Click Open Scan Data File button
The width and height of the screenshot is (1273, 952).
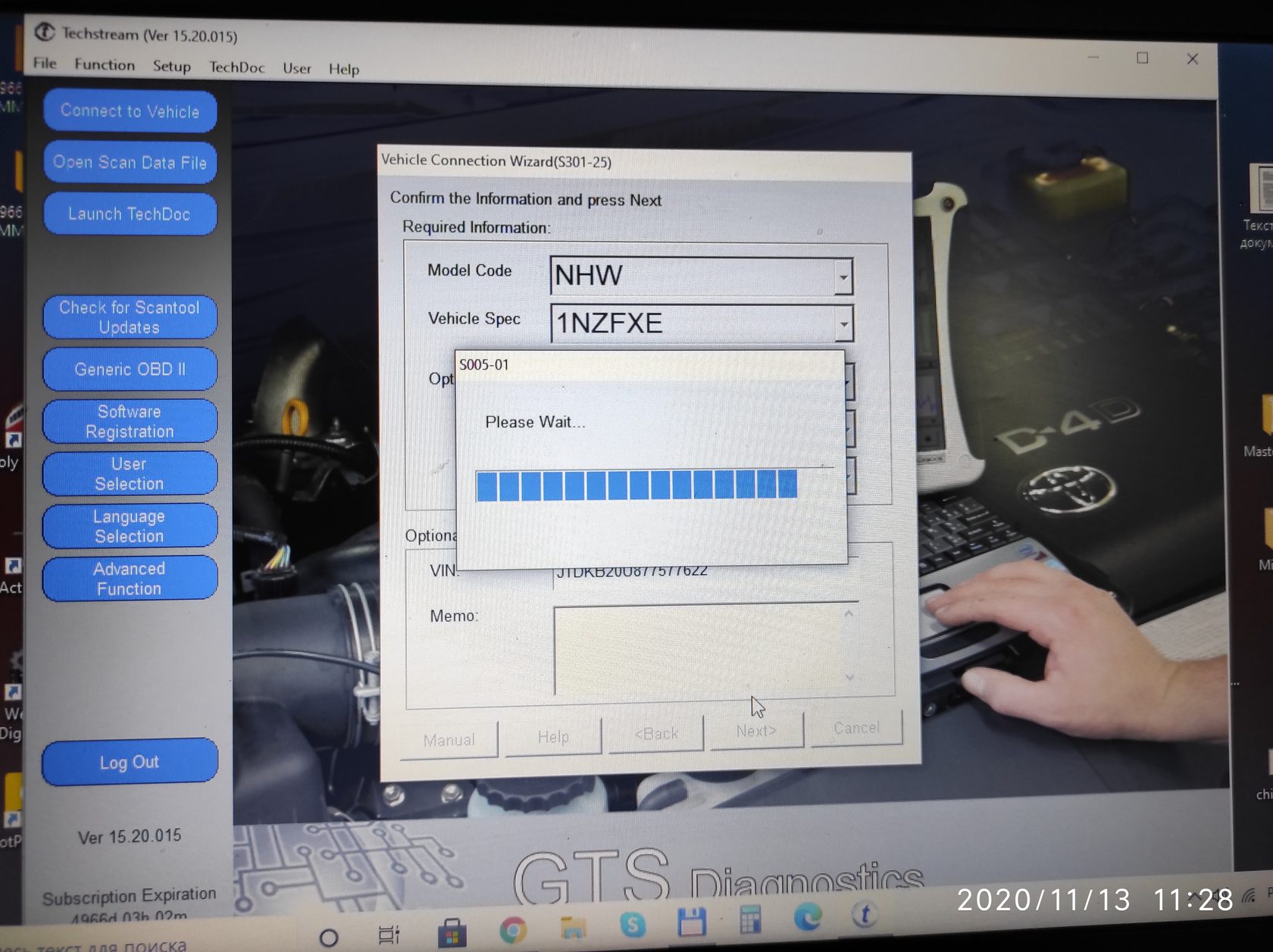[130, 162]
